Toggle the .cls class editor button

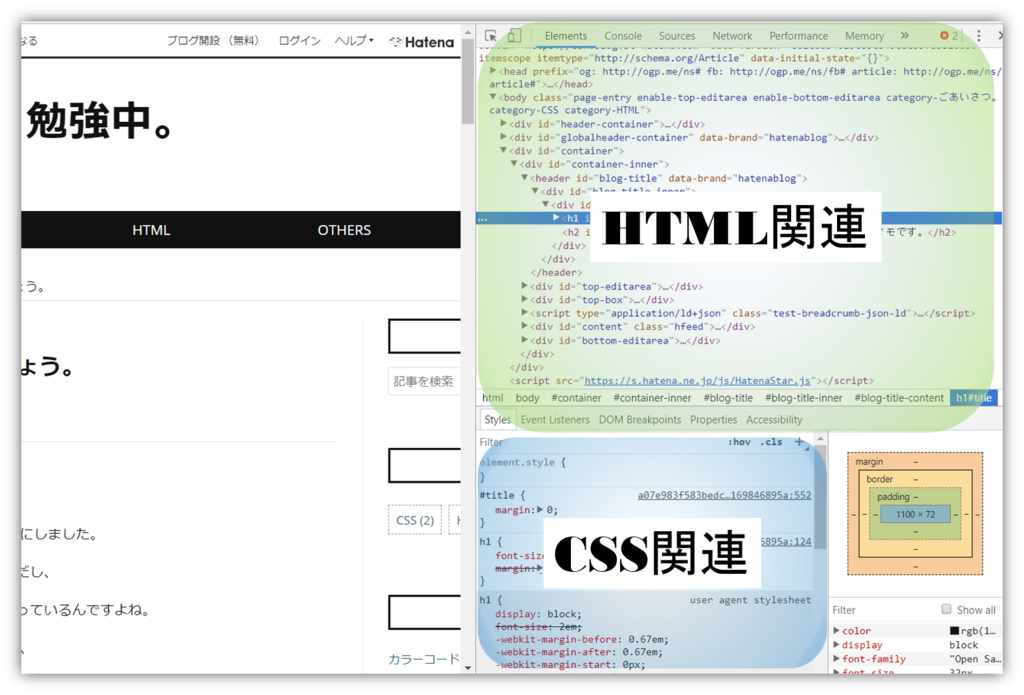pyautogui.click(x=771, y=442)
